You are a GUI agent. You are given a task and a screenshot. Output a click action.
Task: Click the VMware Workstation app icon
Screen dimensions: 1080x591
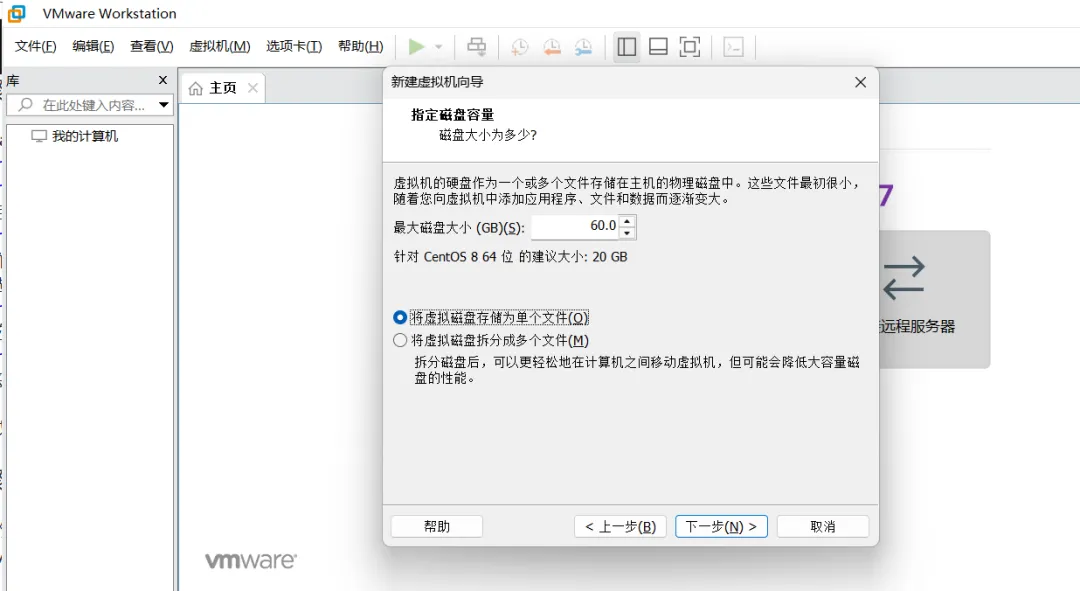click(x=17, y=13)
